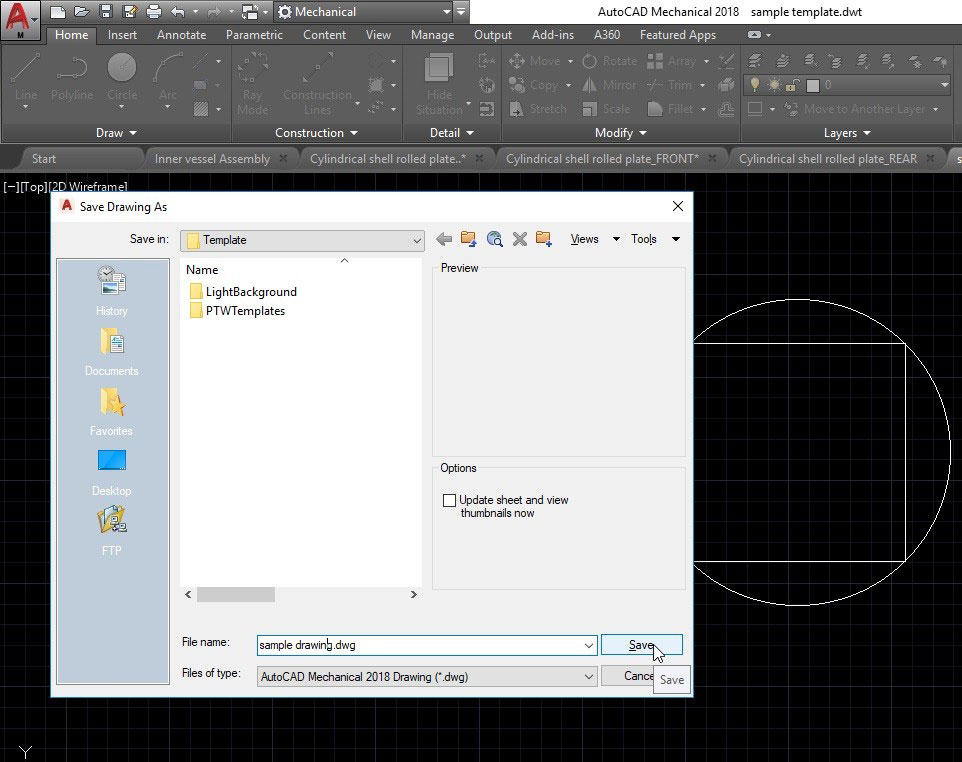Click the Search the Web icon
Viewport: 962px width, 762px height.
(494, 239)
